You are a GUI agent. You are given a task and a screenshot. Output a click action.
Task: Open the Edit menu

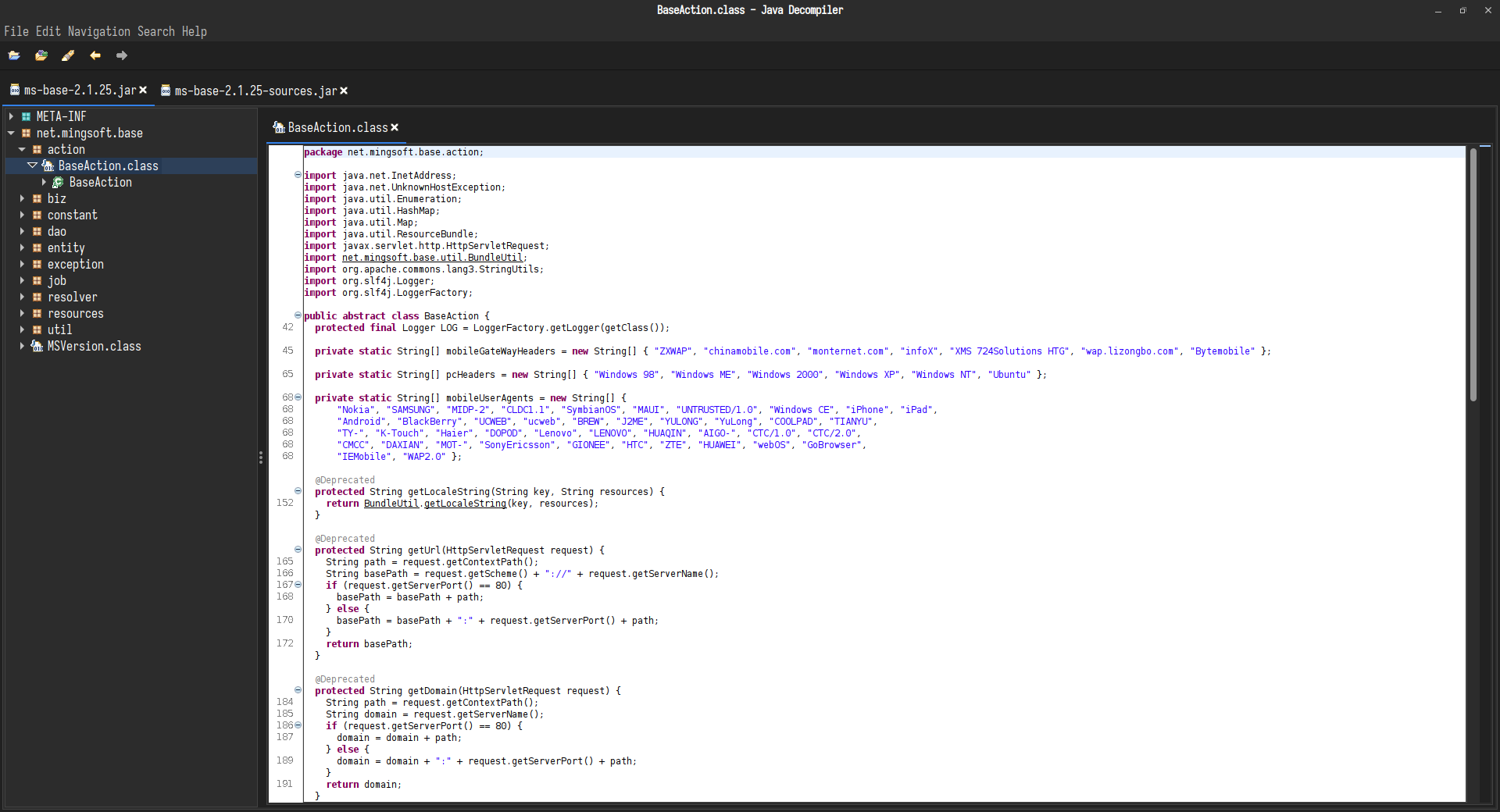(x=48, y=31)
